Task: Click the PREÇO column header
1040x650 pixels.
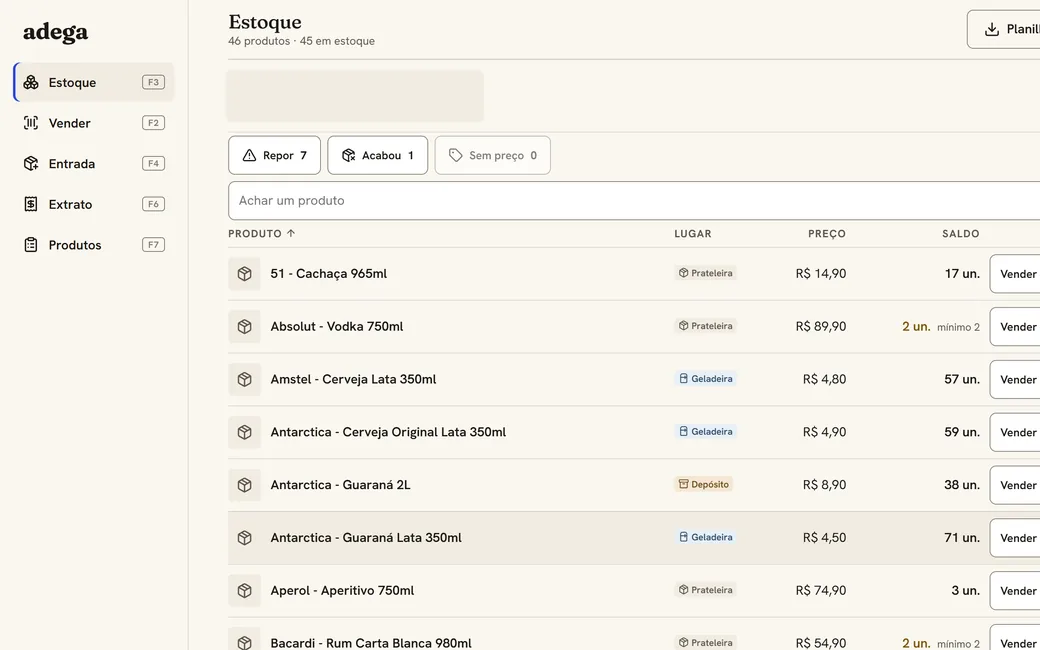Action: [x=826, y=233]
